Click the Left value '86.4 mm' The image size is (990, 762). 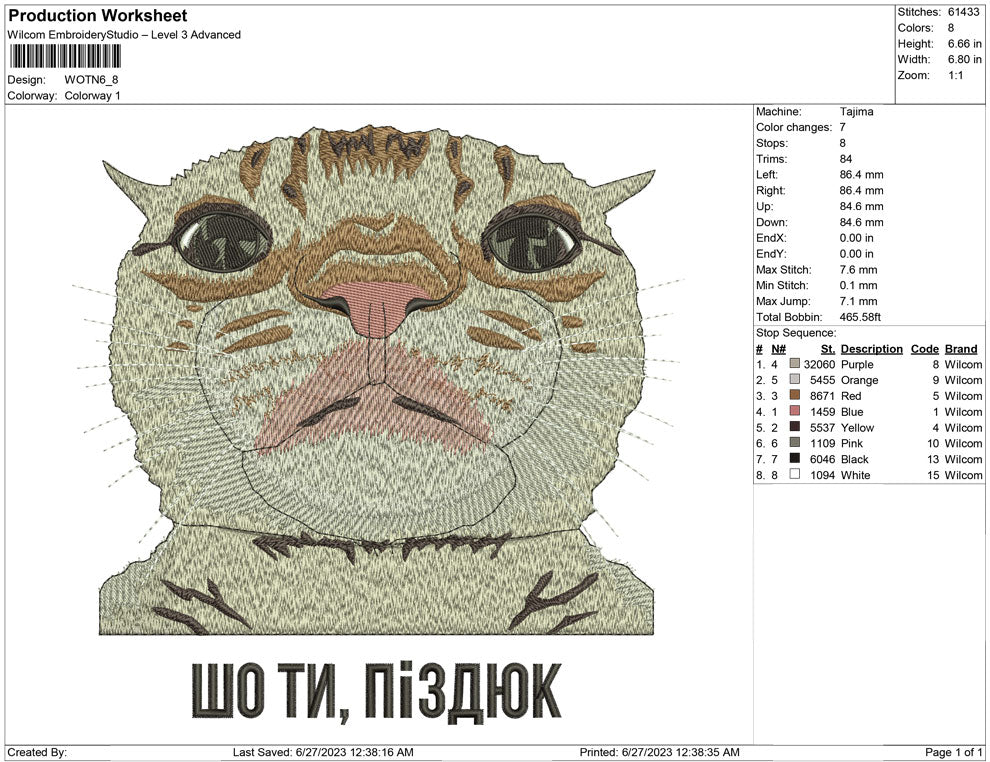[861, 175]
